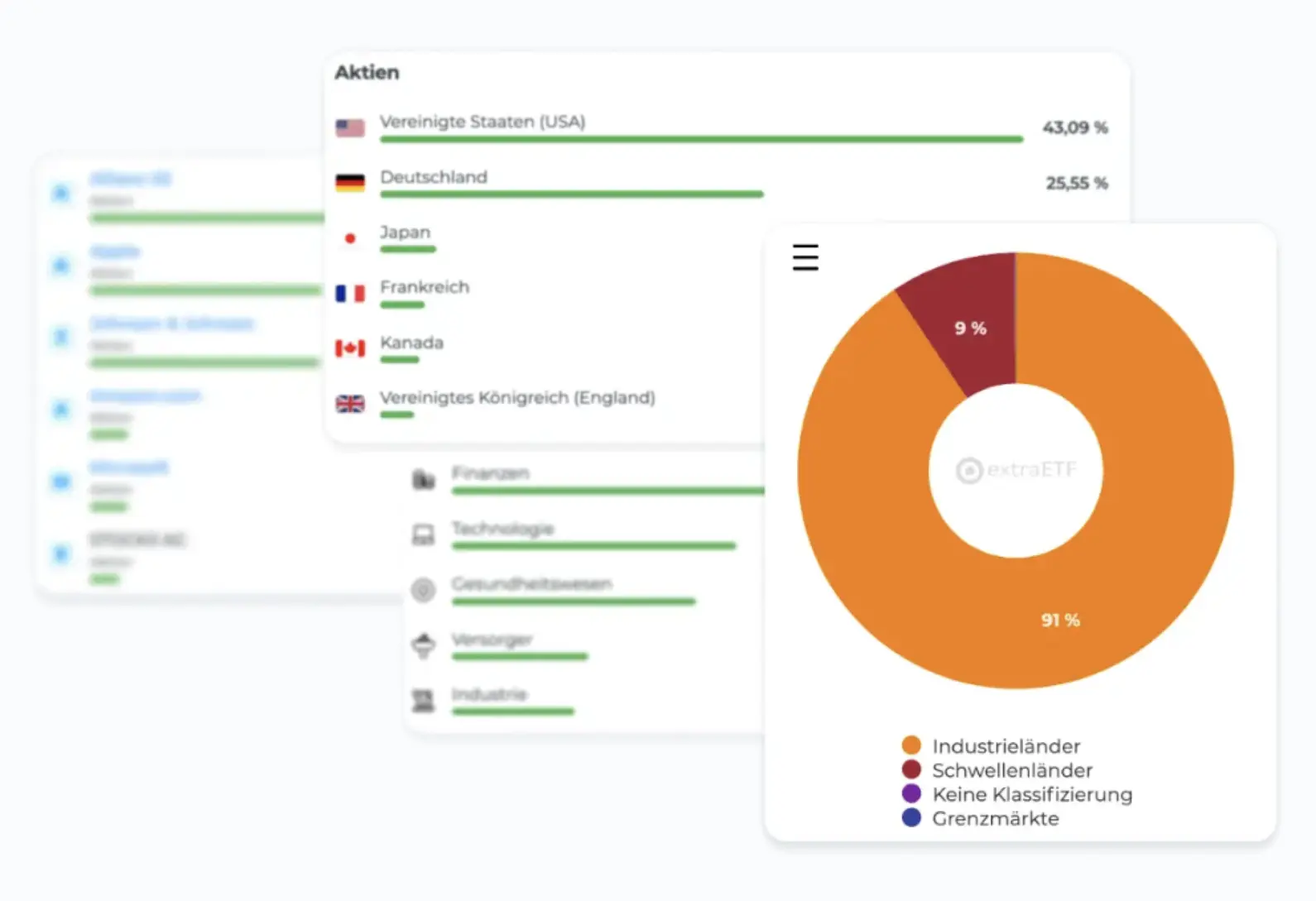Click the Aktien heading

(367, 73)
